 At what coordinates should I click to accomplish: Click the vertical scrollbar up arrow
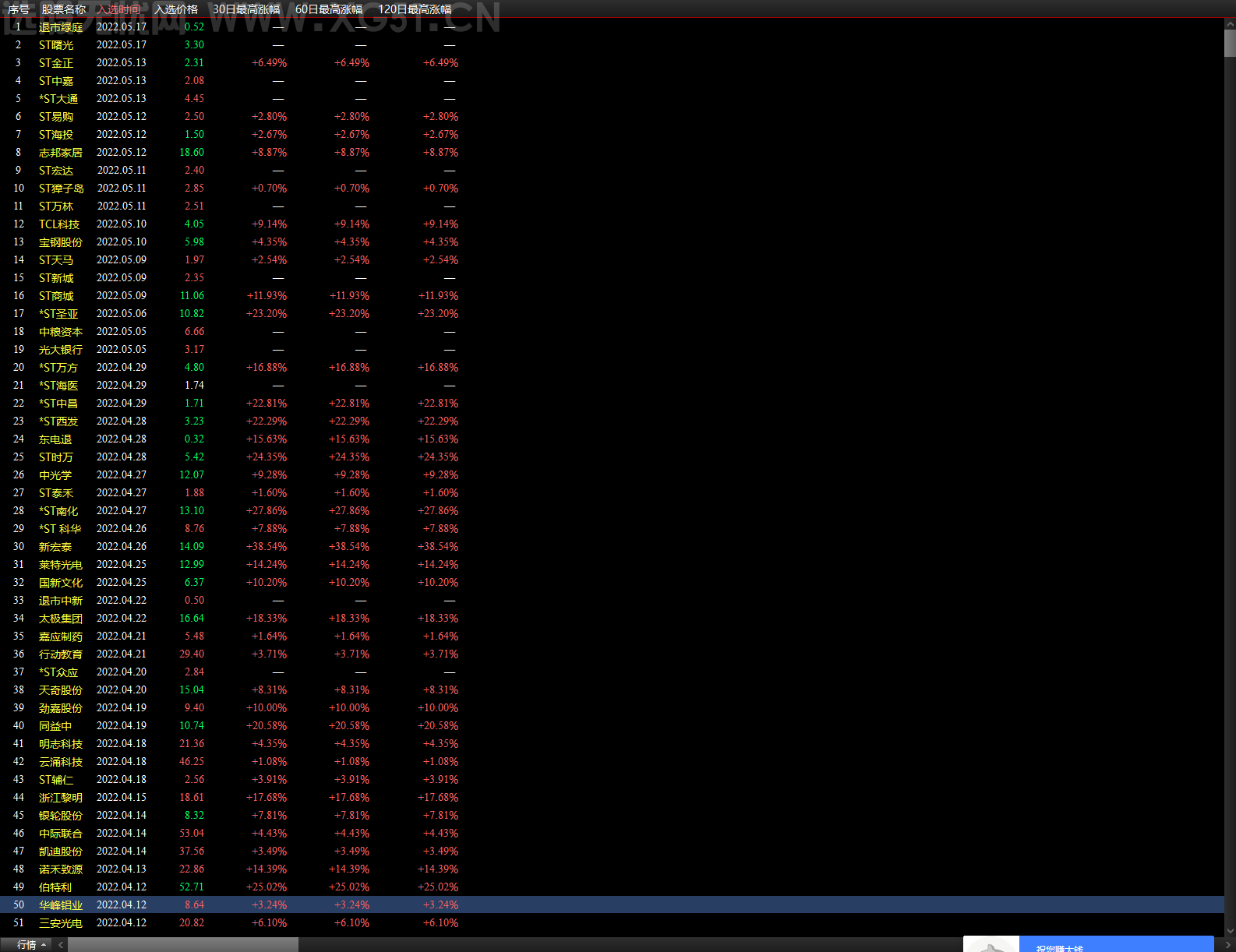pyautogui.click(x=1230, y=25)
